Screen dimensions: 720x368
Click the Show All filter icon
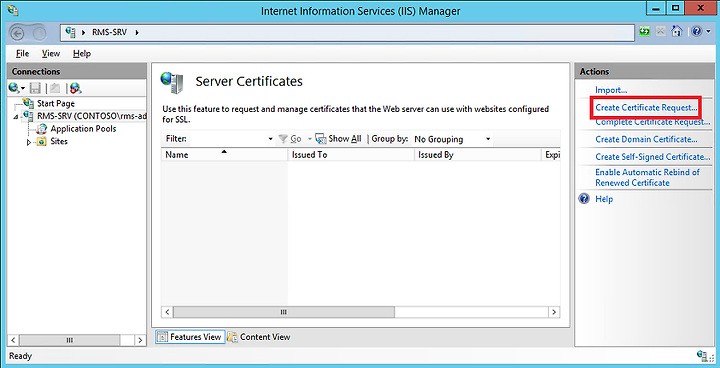tap(321, 139)
